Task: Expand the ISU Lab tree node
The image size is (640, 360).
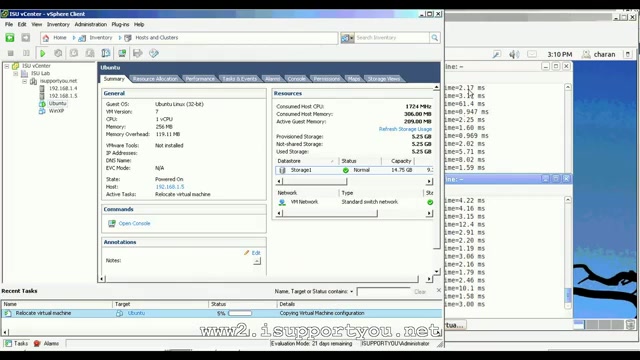Action: click(x=16, y=73)
